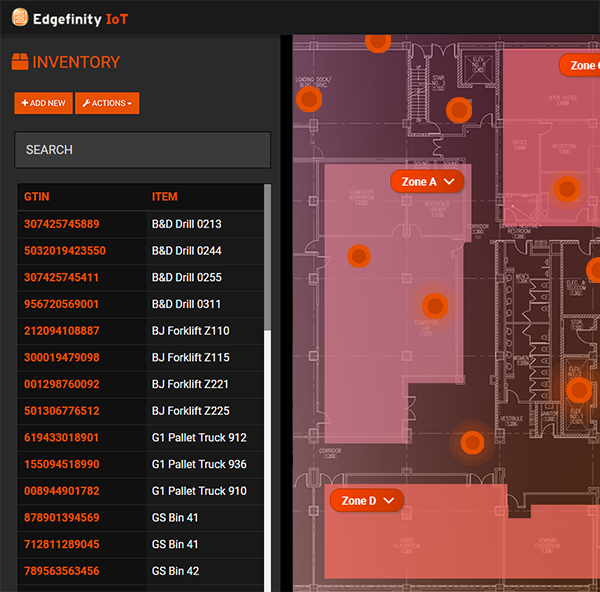
Task: Open GTIN 5032019423550 link
Action: click(x=65, y=251)
